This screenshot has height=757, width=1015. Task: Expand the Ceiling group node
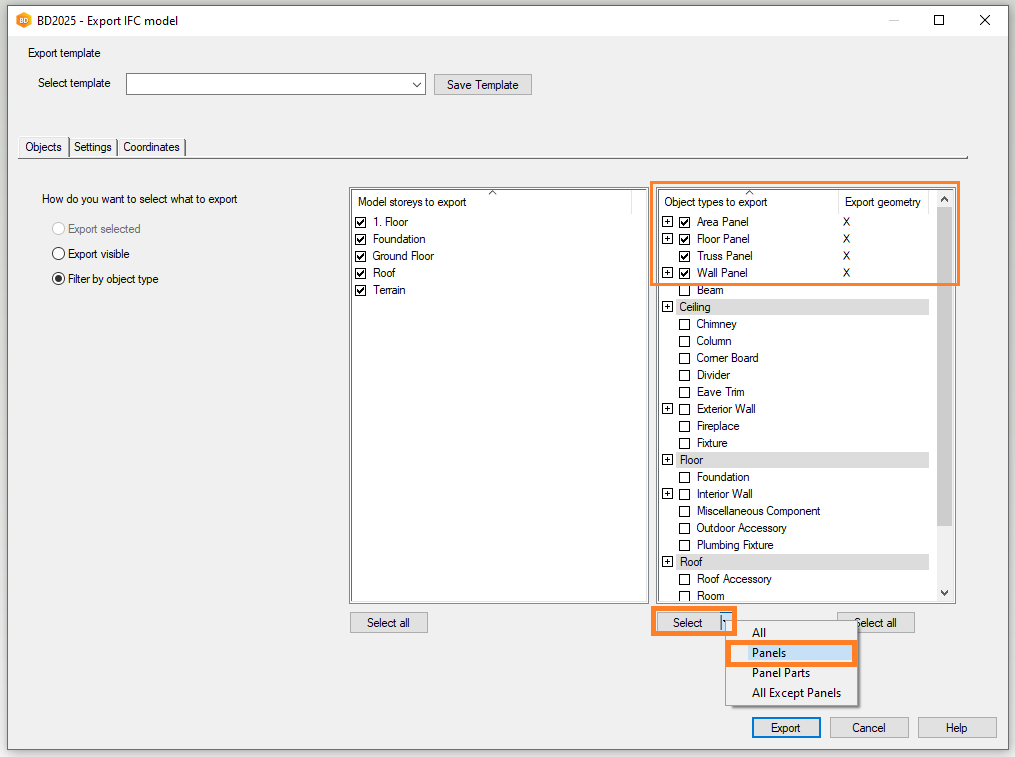[668, 307]
